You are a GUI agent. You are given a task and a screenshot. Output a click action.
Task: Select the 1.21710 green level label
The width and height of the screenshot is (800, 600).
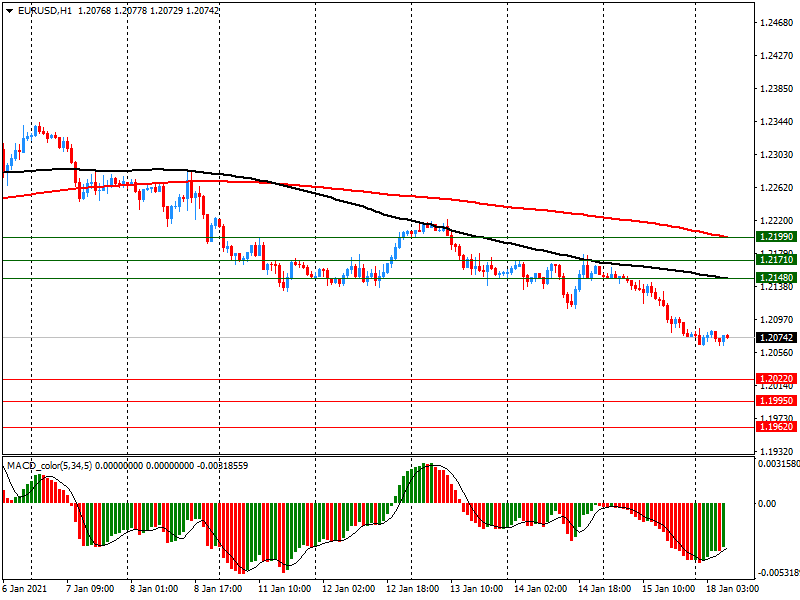pos(776,260)
